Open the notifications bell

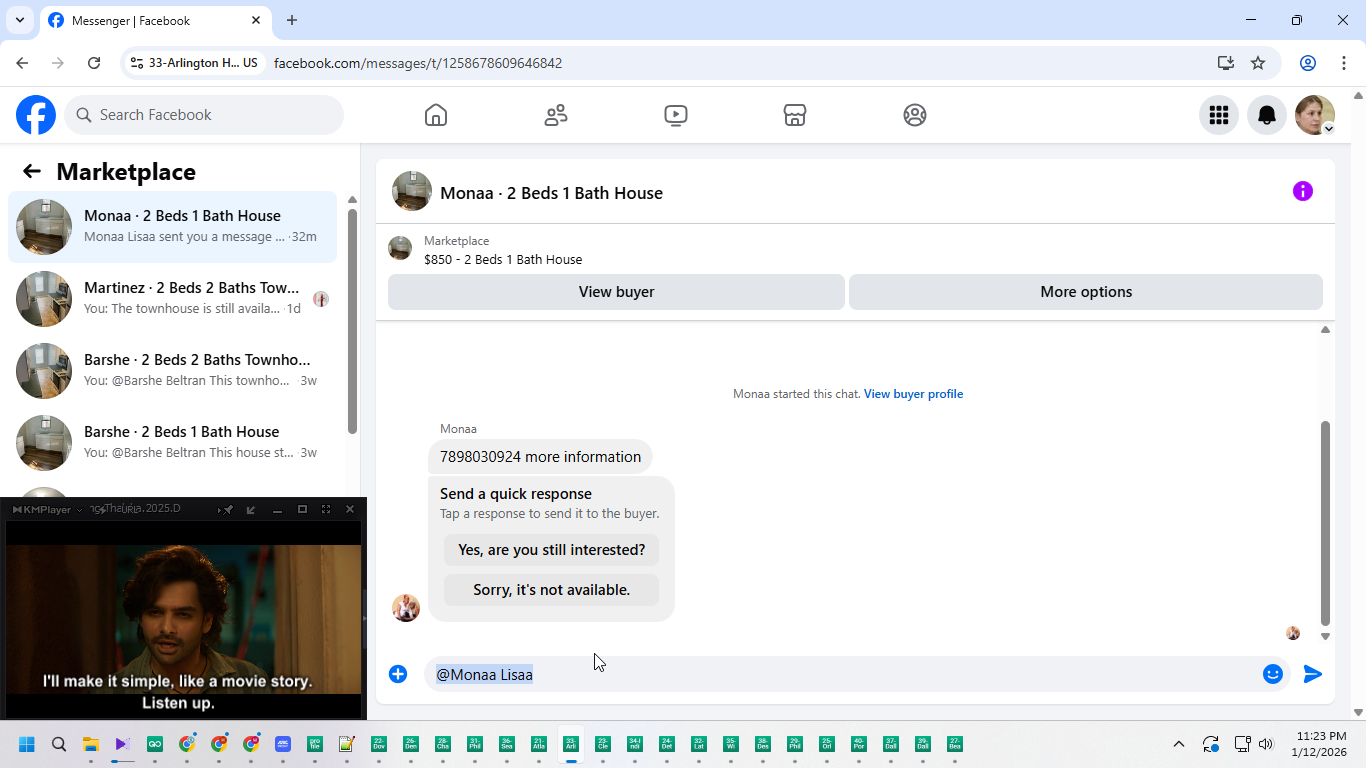[1267, 115]
